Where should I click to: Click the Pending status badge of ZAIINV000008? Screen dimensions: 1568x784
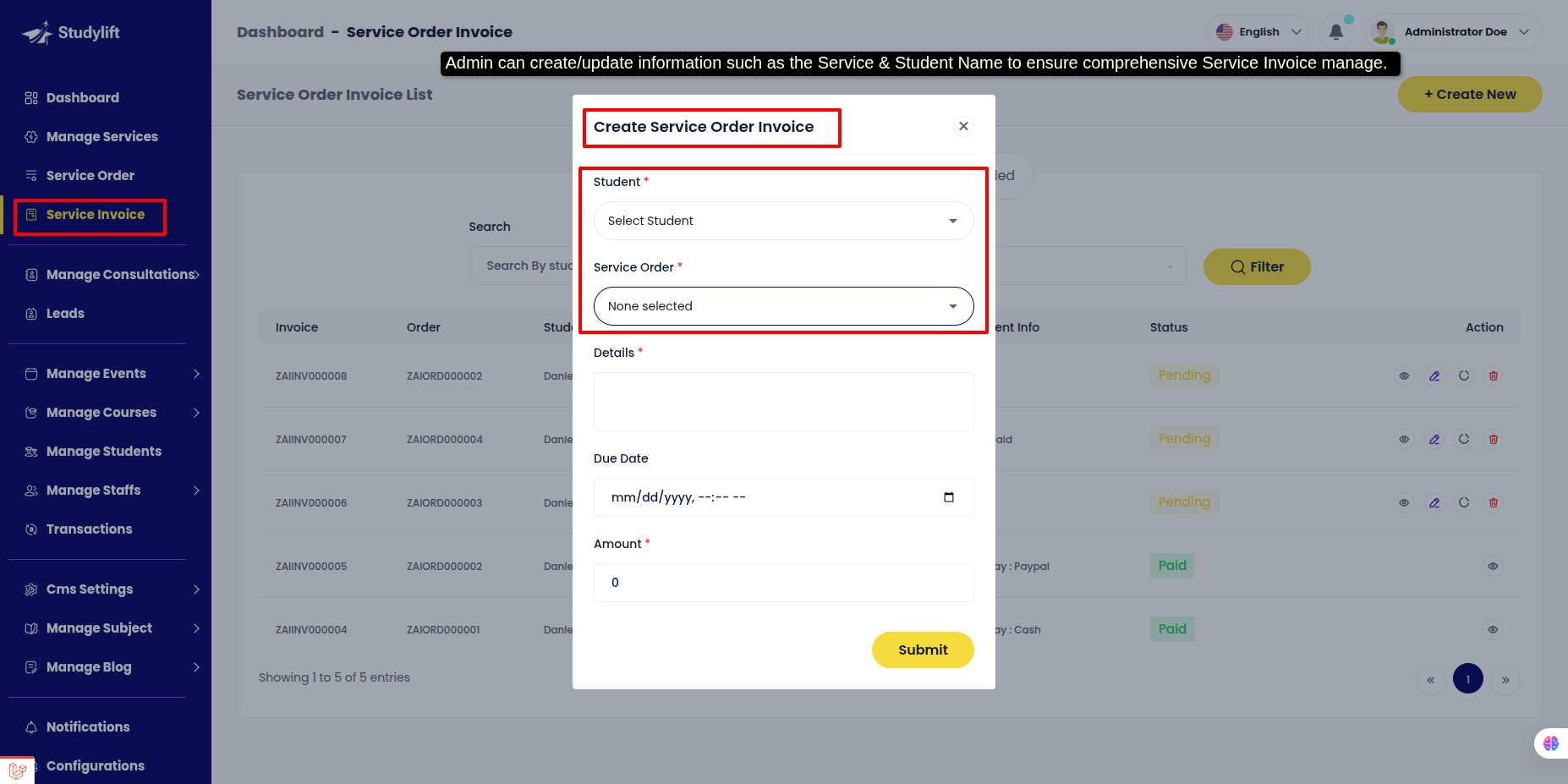1184,375
